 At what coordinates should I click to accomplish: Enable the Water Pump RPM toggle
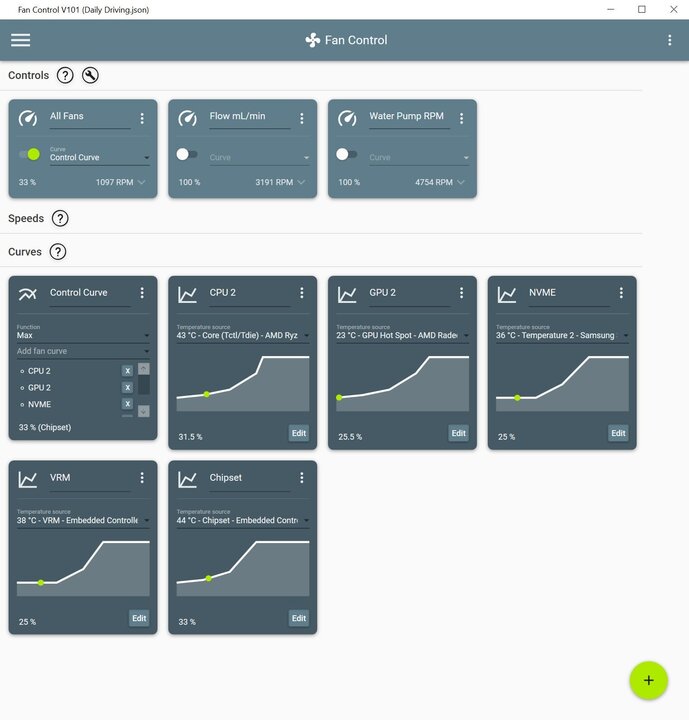(x=346, y=154)
